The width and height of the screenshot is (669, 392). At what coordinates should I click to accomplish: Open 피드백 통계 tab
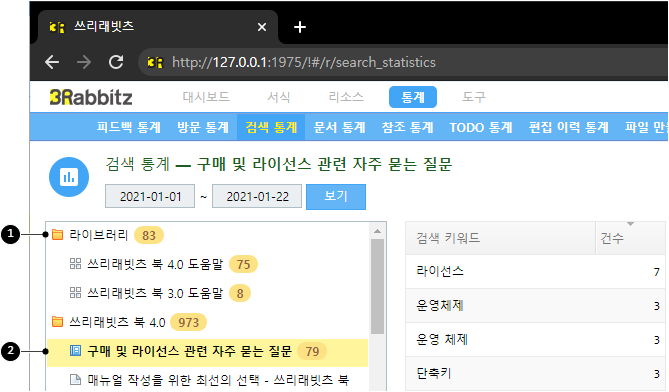coord(128,127)
